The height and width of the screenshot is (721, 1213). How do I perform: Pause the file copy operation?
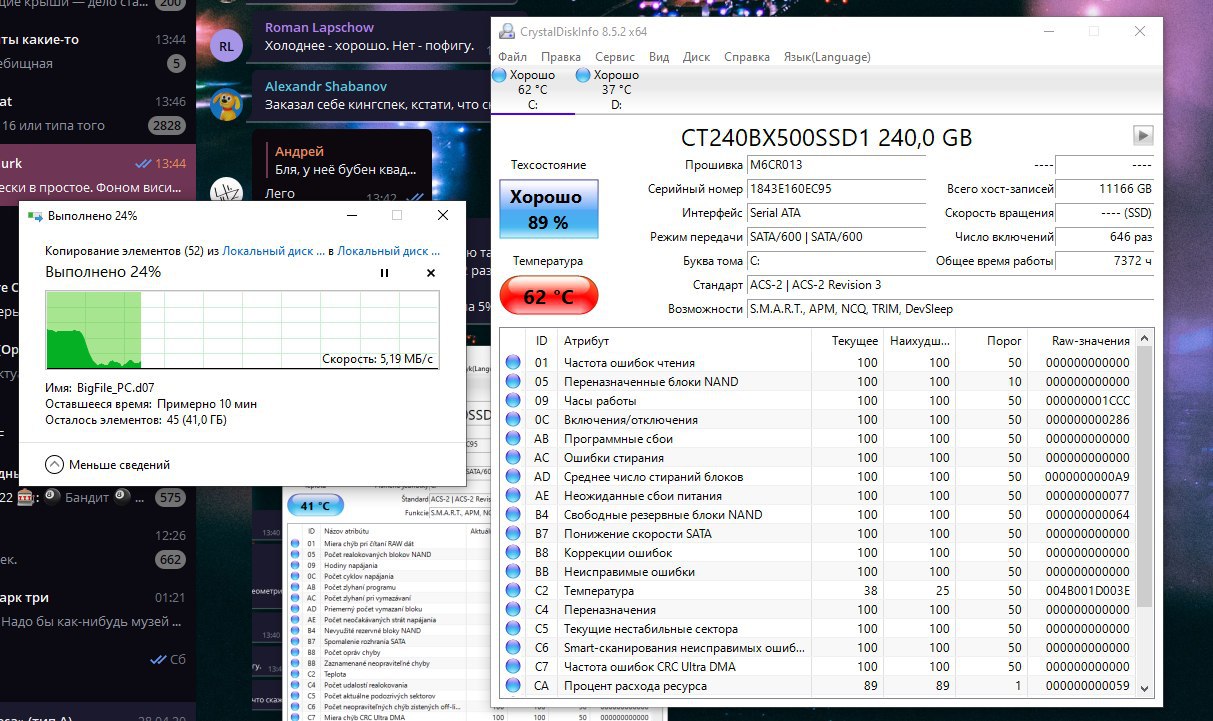(x=384, y=273)
